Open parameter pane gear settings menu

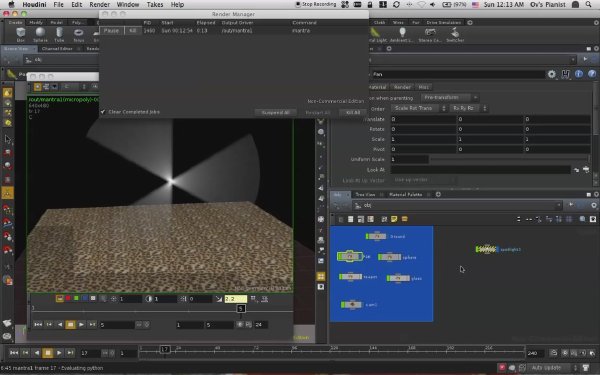(551, 74)
